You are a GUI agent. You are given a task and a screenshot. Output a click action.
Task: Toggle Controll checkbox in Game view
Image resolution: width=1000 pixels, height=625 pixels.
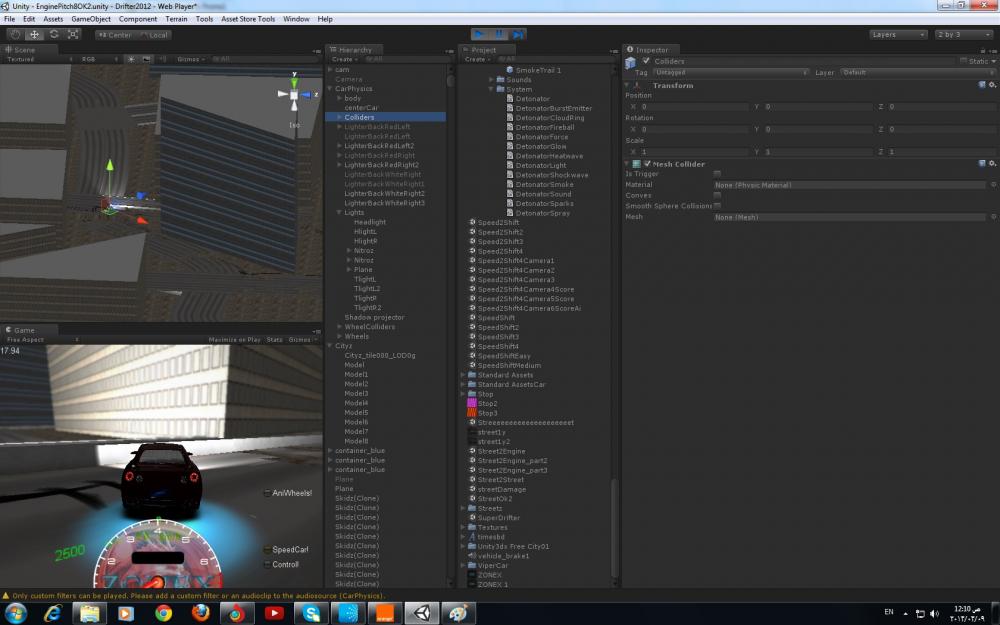267,564
